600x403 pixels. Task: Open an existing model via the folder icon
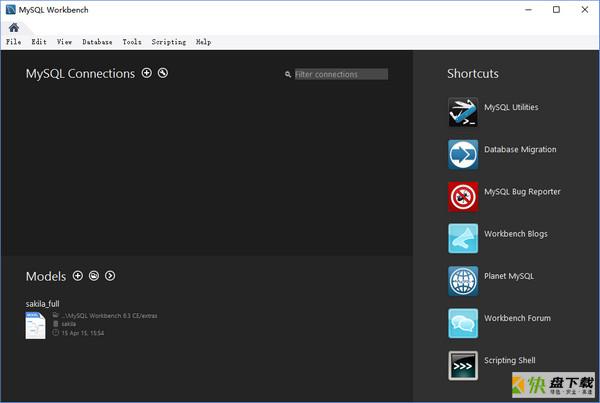(94, 276)
